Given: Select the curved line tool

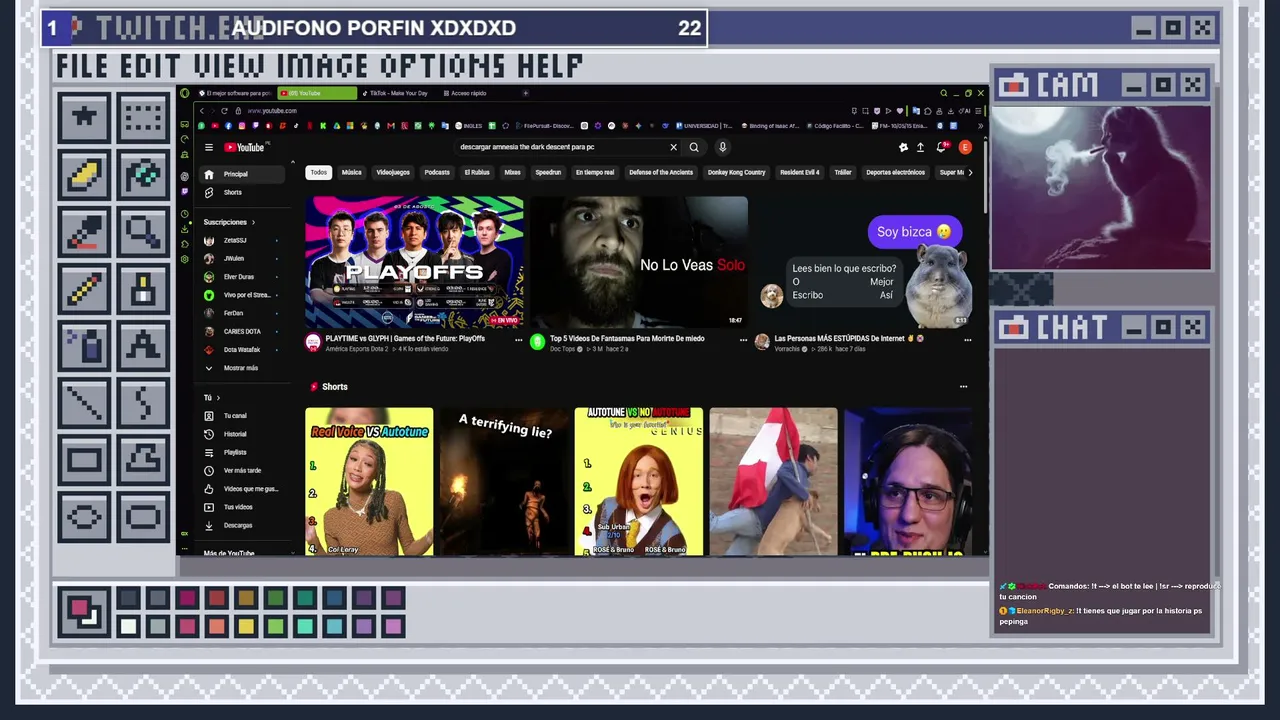Looking at the screenshot, I should [143, 404].
